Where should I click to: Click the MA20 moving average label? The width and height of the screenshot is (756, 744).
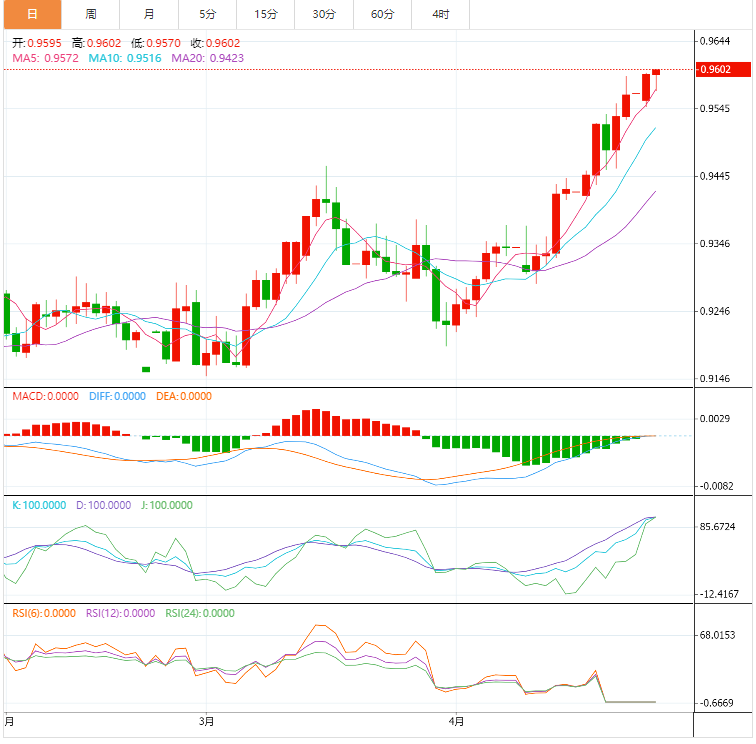[207, 59]
